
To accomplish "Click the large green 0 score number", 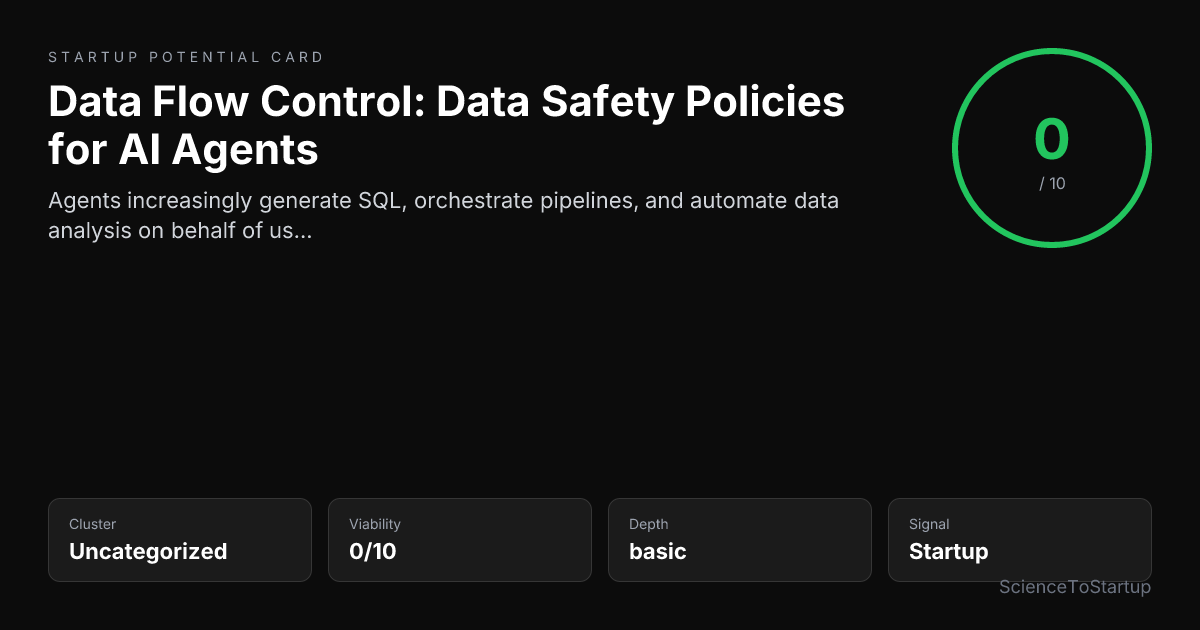I will pyautogui.click(x=1052, y=140).
